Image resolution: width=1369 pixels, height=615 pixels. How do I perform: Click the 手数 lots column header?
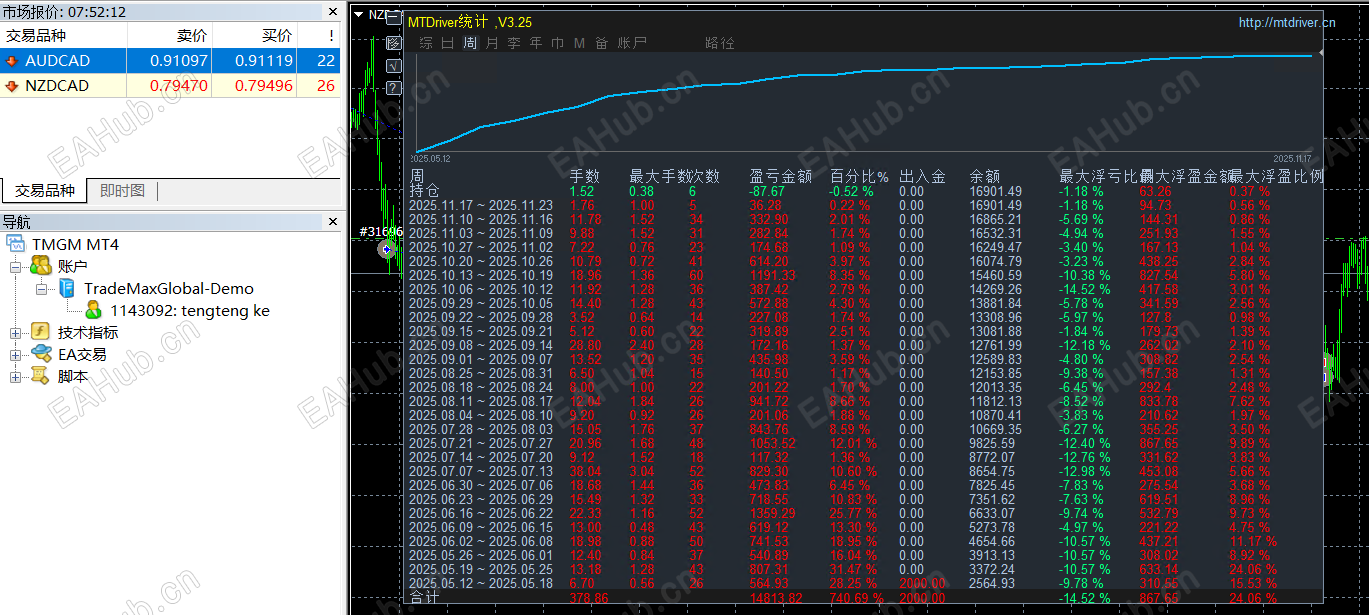(584, 176)
